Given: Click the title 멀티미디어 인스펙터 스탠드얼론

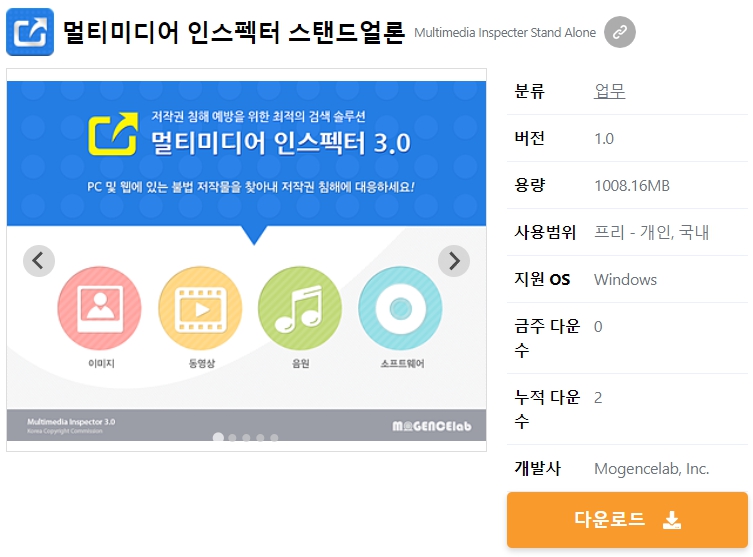Looking at the screenshot, I should (x=234, y=32).
